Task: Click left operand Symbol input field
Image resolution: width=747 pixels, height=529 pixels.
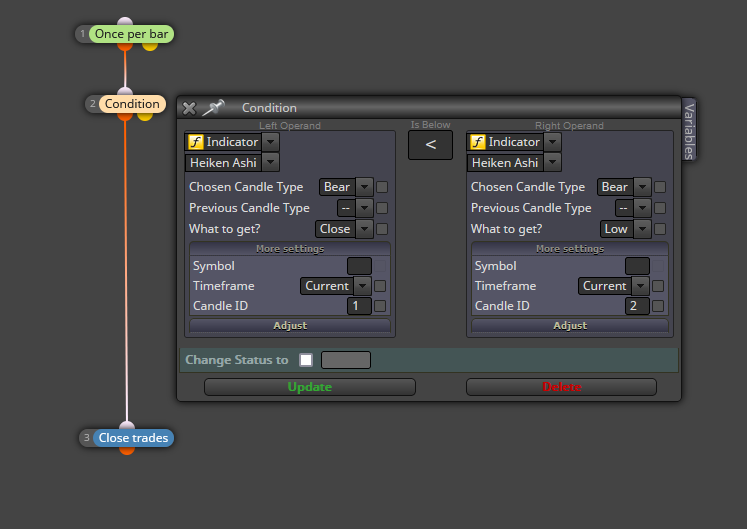Action: click(359, 266)
